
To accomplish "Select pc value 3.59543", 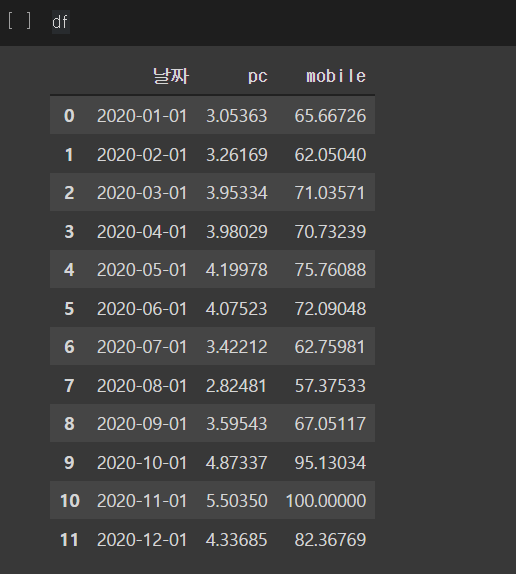I will (237, 424).
